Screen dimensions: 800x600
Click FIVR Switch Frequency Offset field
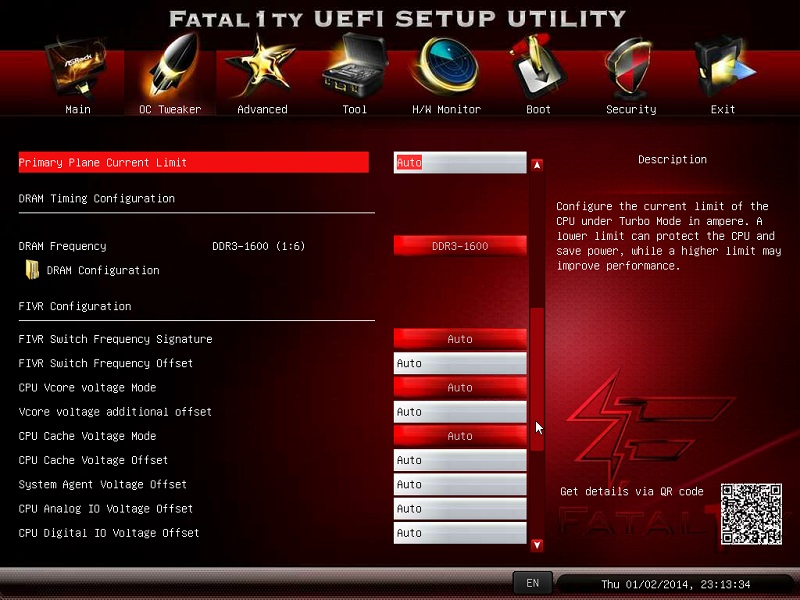pos(460,363)
